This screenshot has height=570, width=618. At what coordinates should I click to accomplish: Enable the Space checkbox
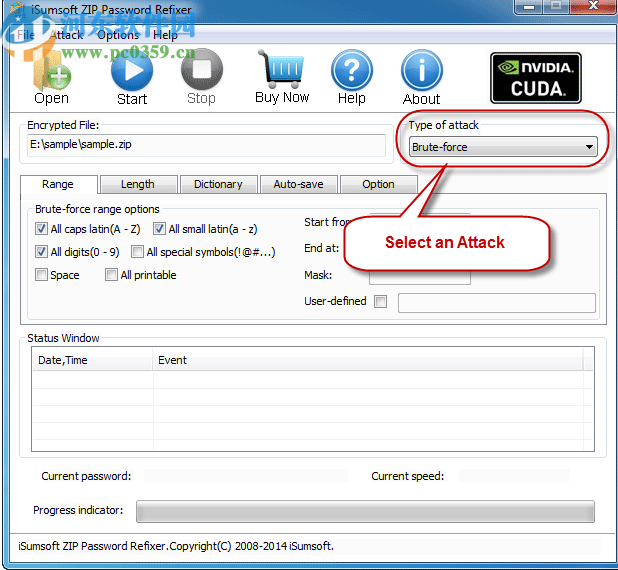coord(41,274)
